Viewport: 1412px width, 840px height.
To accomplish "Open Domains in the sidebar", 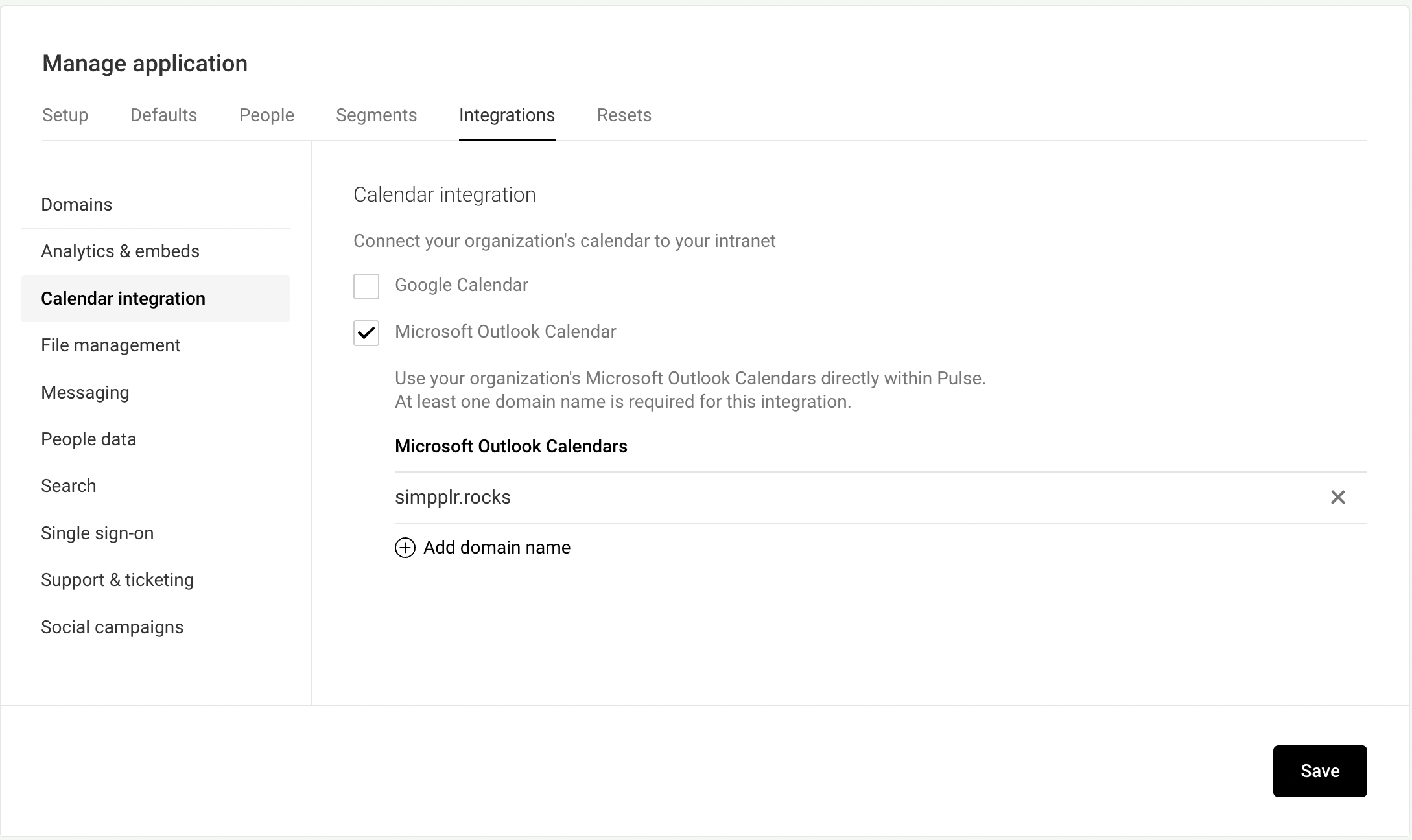I will (x=156, y=205).
